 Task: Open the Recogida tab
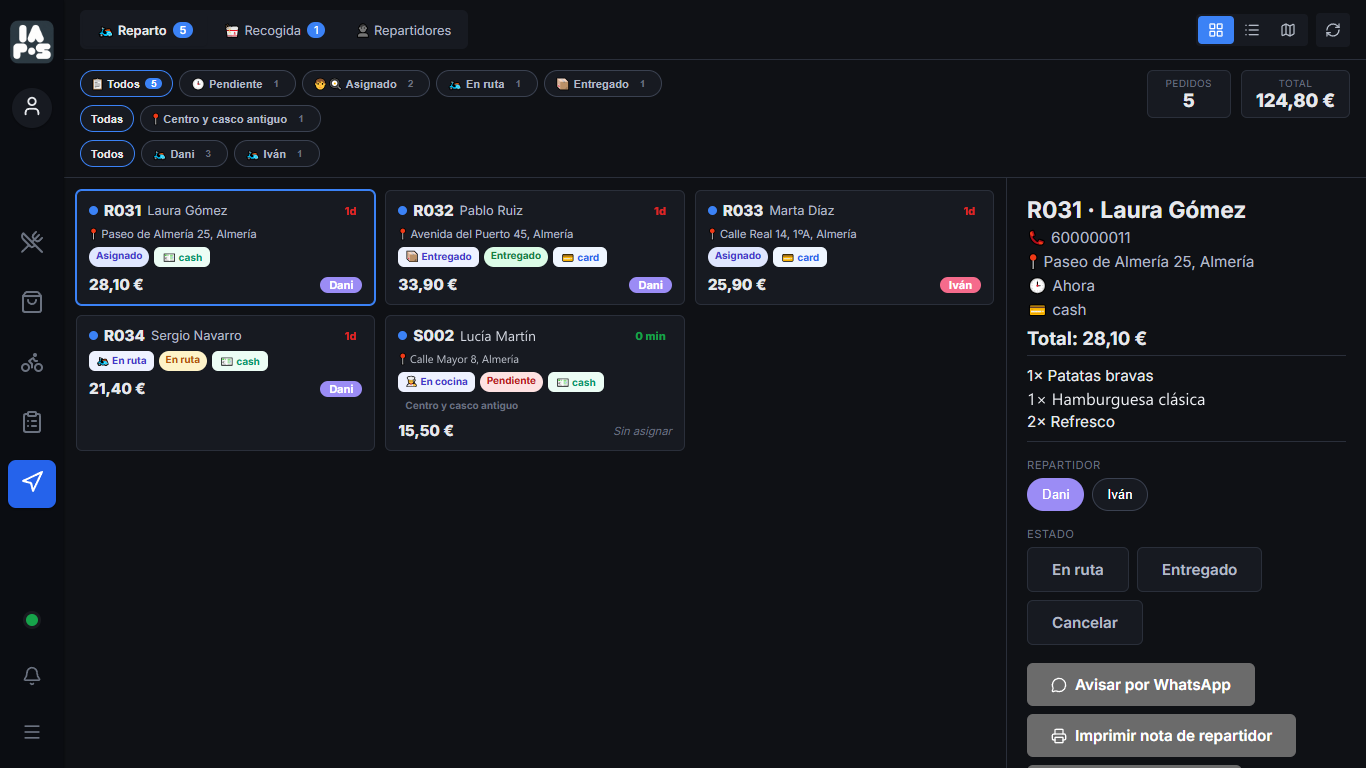275,30
